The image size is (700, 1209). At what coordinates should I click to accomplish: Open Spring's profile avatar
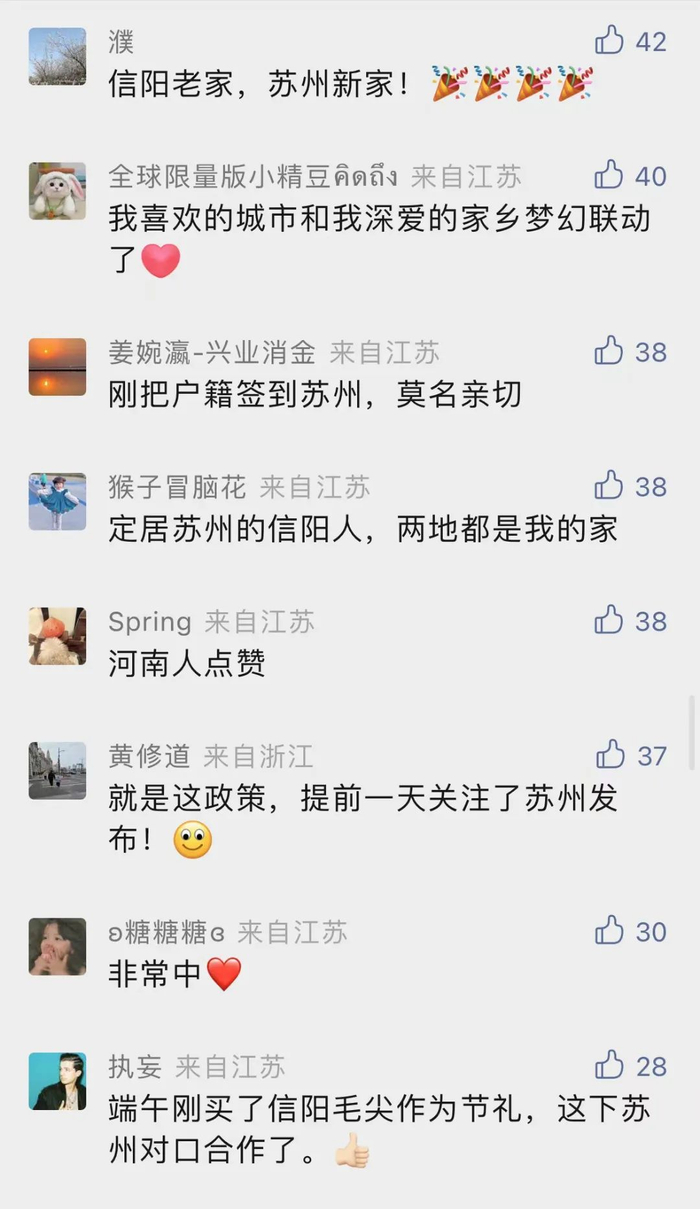pyautogui.click(x=57, y=636)
